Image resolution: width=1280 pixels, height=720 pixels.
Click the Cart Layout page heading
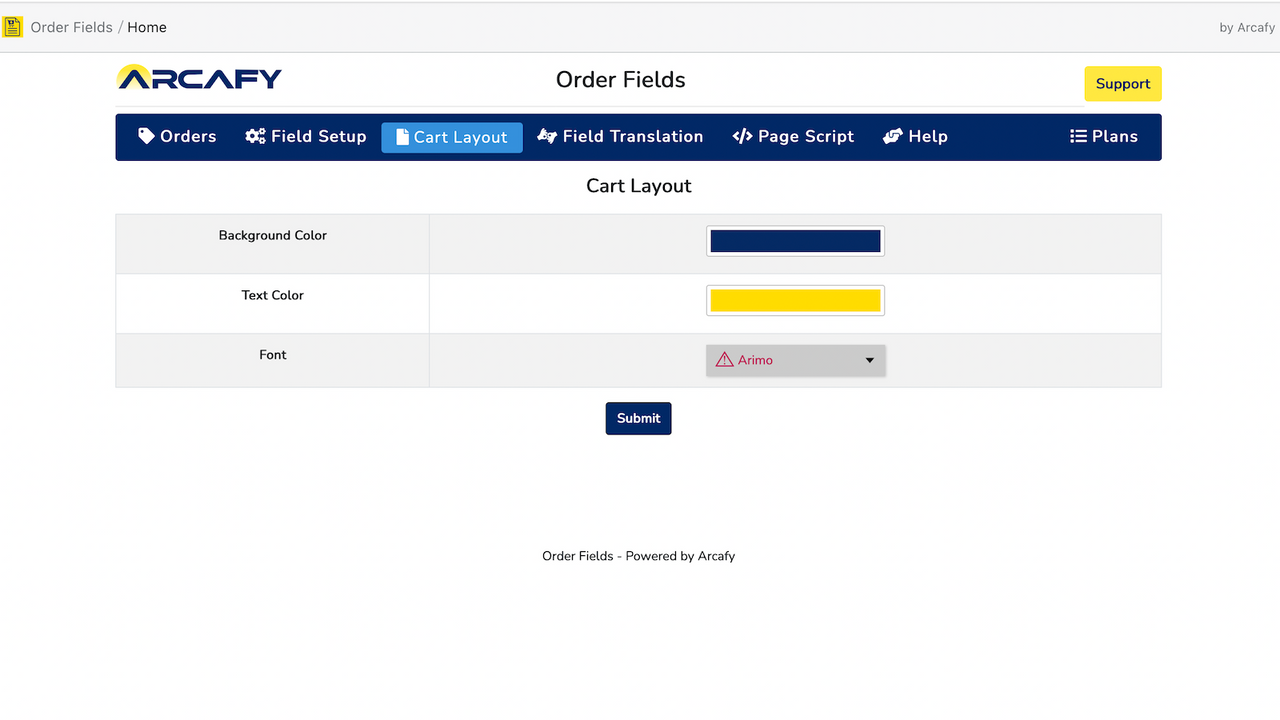pyautogui.click(x=639, y=186)
